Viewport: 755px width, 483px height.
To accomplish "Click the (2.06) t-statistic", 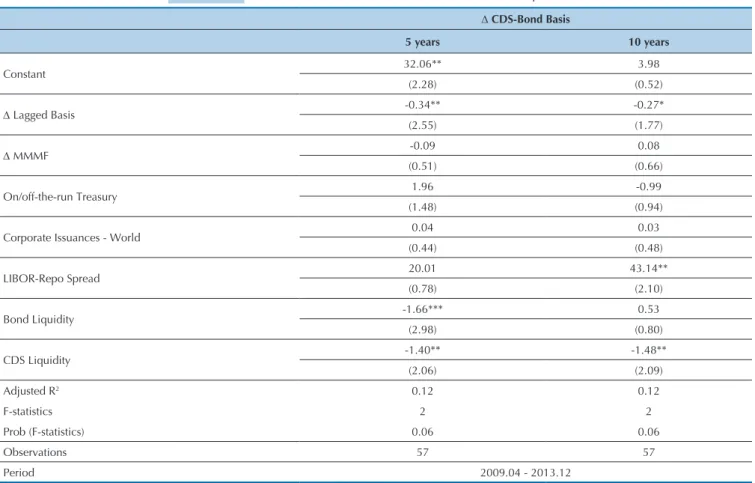I will pos(422,371).
